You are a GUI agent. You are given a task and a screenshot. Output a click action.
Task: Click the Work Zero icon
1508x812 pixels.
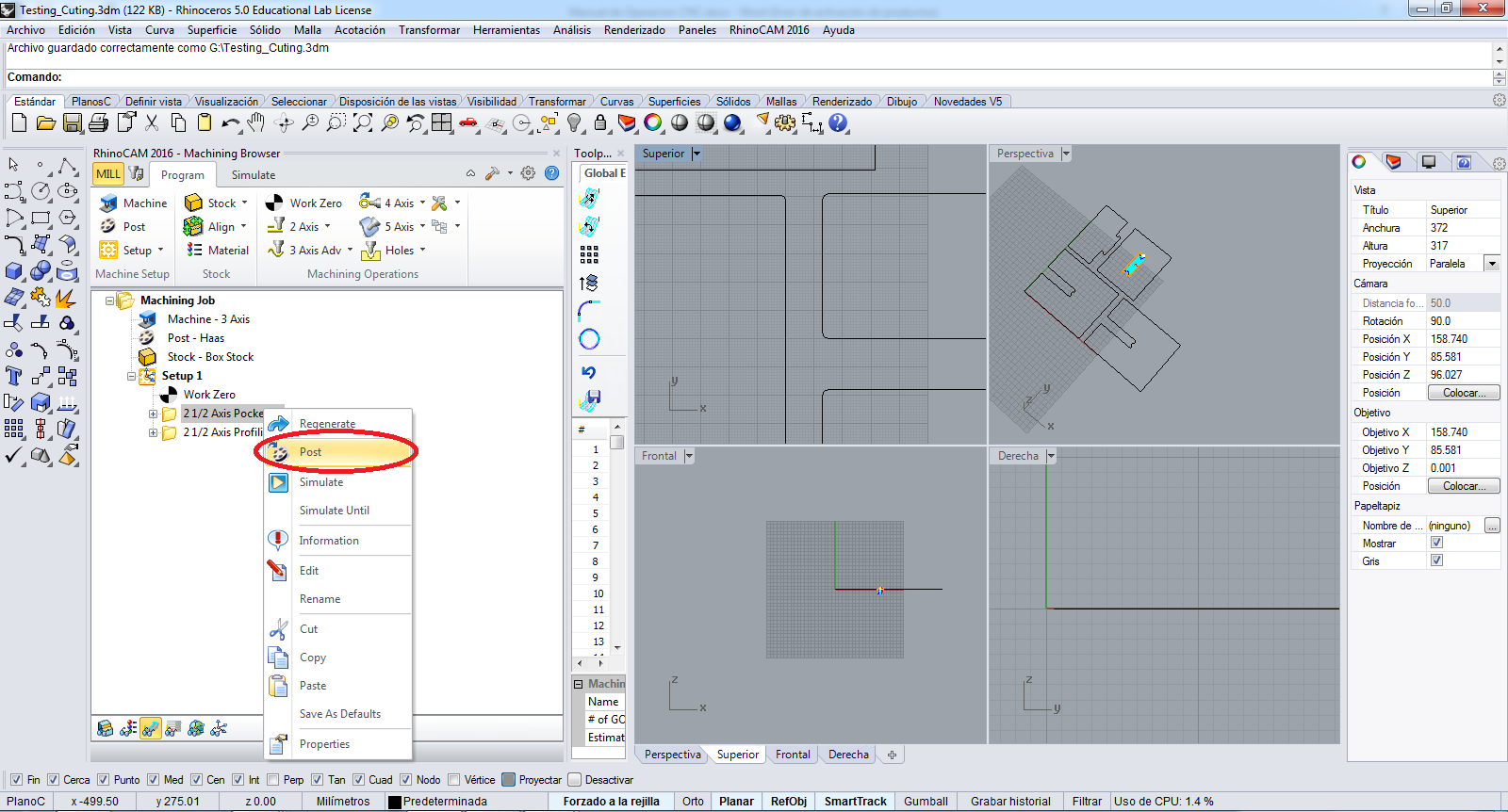[275, 203]
